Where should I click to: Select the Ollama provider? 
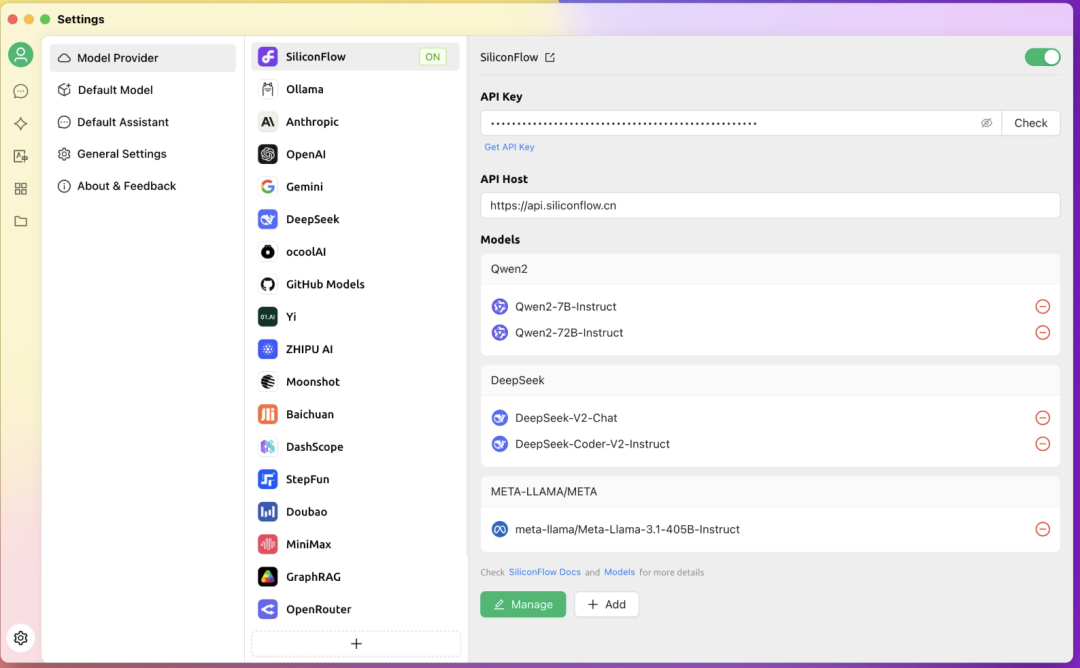coord(355,89)
